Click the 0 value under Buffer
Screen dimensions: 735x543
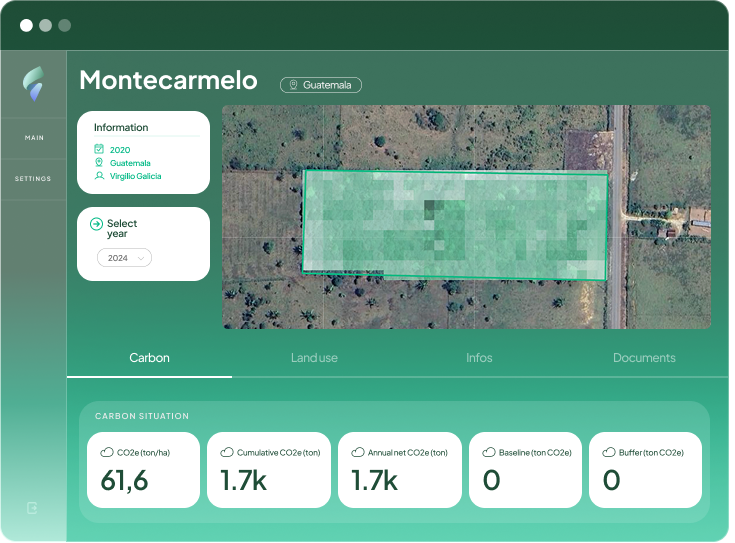pyautogui.click(x=612, y=481)
